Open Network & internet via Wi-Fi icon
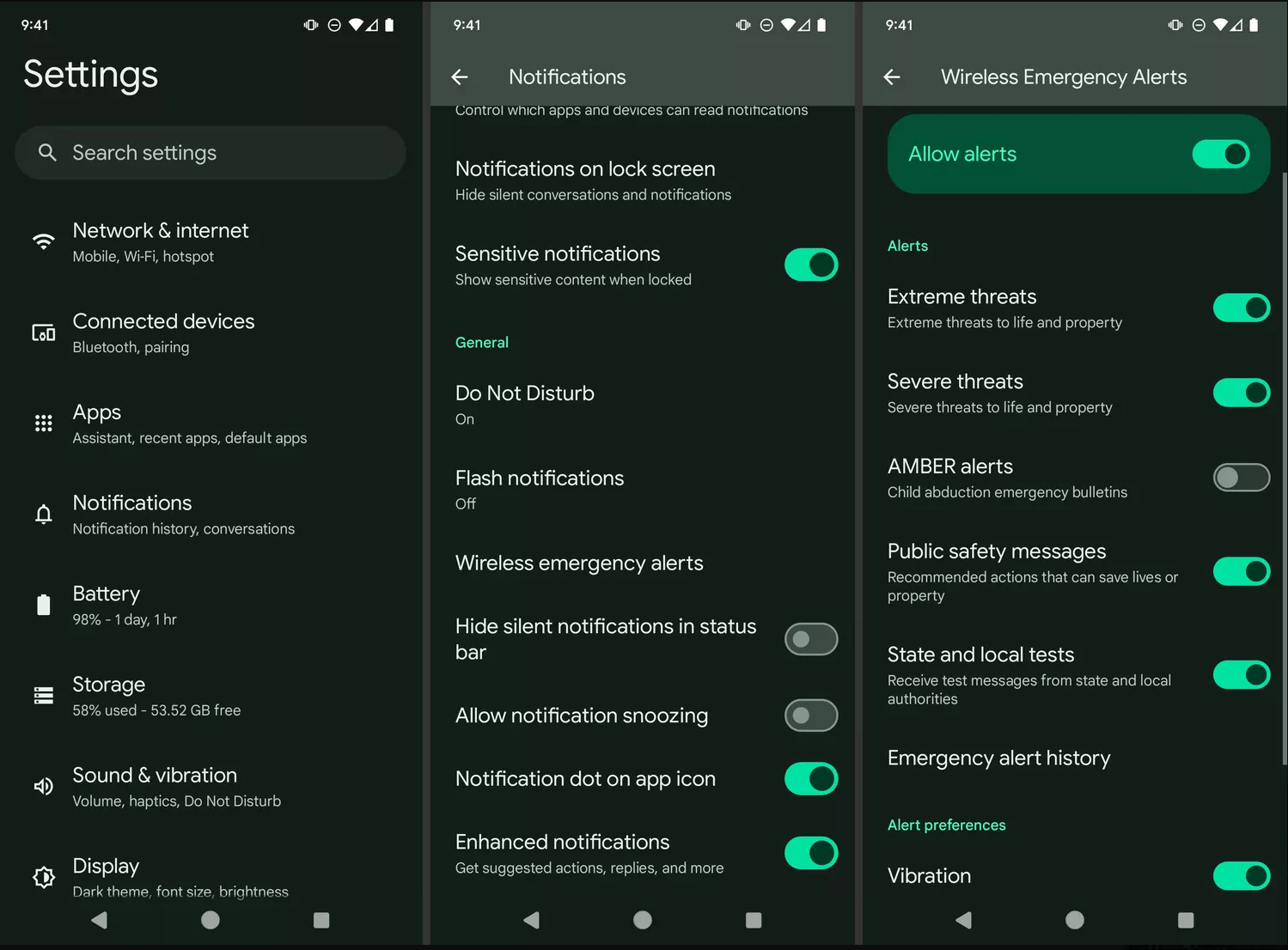This screenshot has width=1288, height=950. point(43,242)
